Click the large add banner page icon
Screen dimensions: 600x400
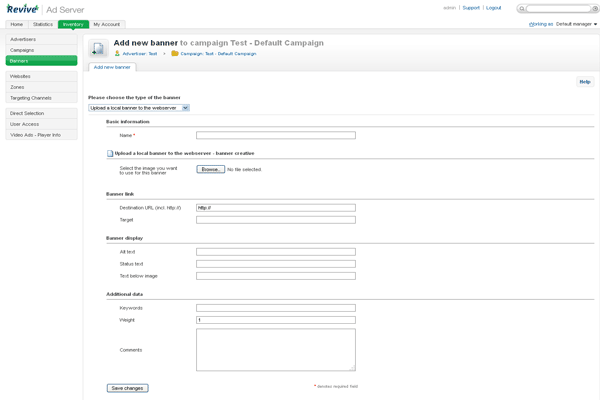pos(98,48)
